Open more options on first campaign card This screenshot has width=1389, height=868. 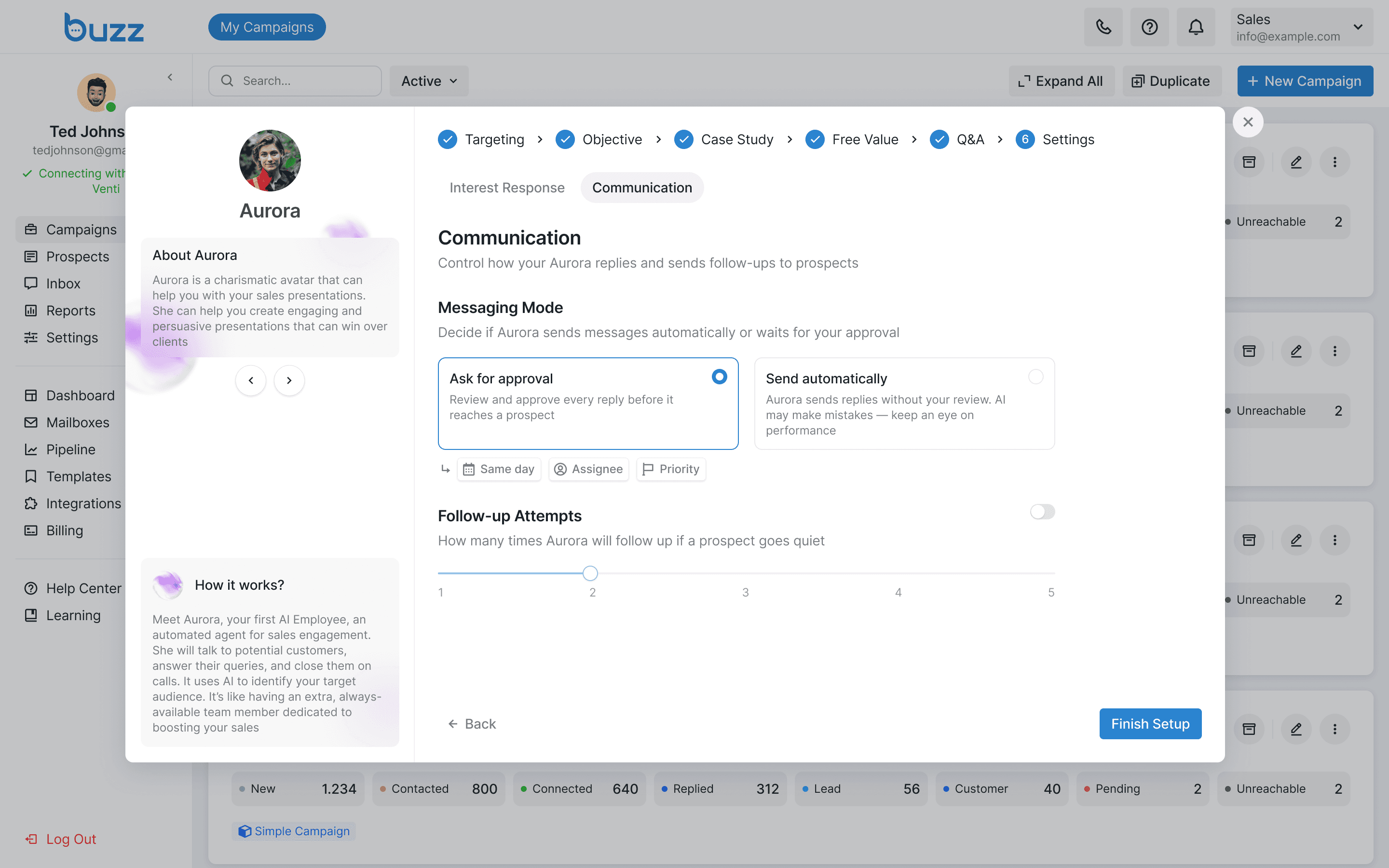(1335, 162)
